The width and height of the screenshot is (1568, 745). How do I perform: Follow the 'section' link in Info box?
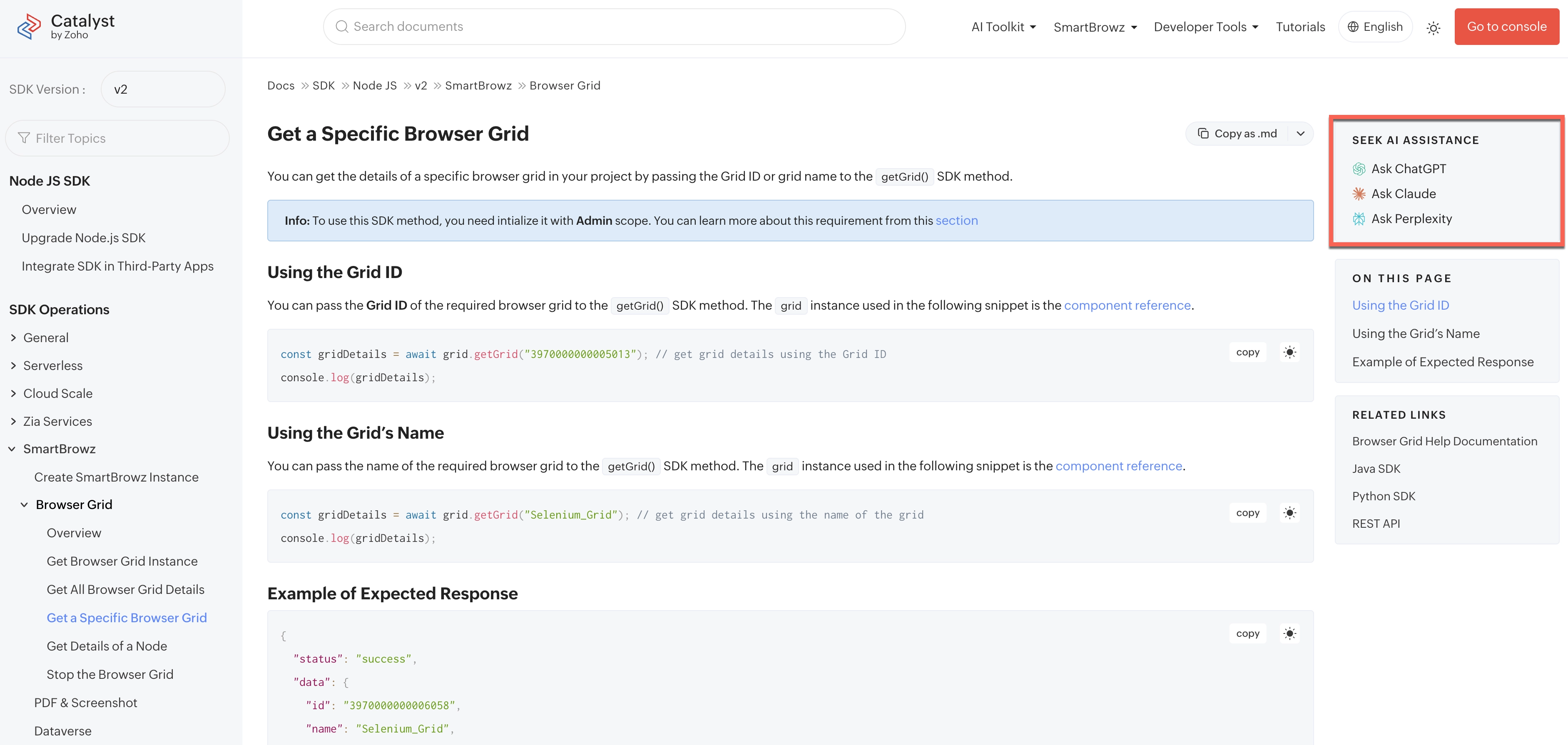[x=957, y=220]
